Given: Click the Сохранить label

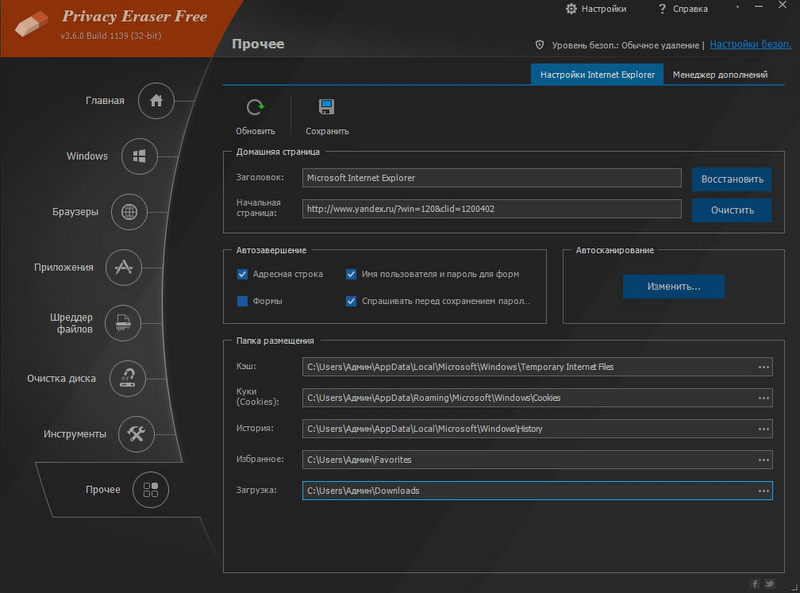Looking at the screenshot, I should (x=327, y=131).
